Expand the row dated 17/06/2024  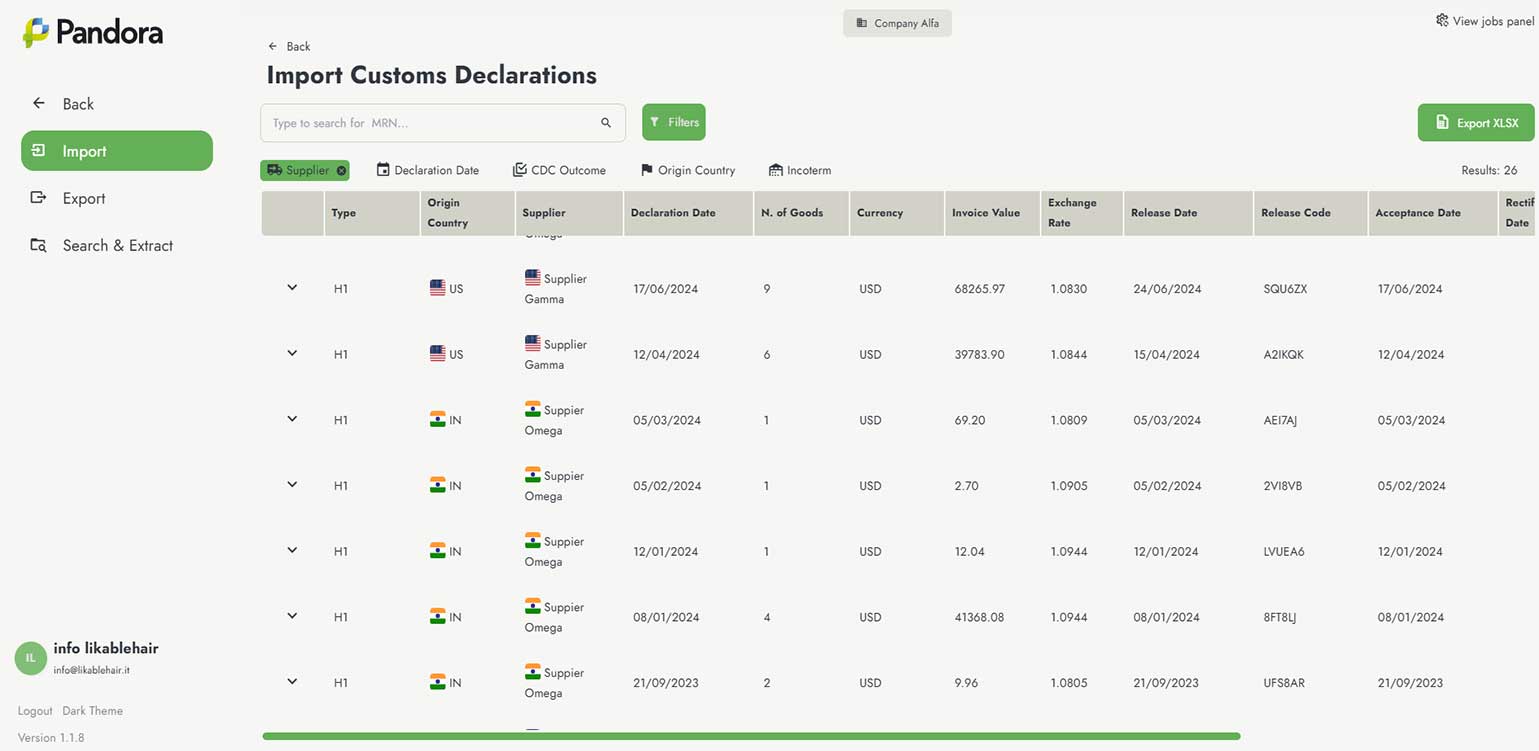pyautogui.click(x=292, y=288)
